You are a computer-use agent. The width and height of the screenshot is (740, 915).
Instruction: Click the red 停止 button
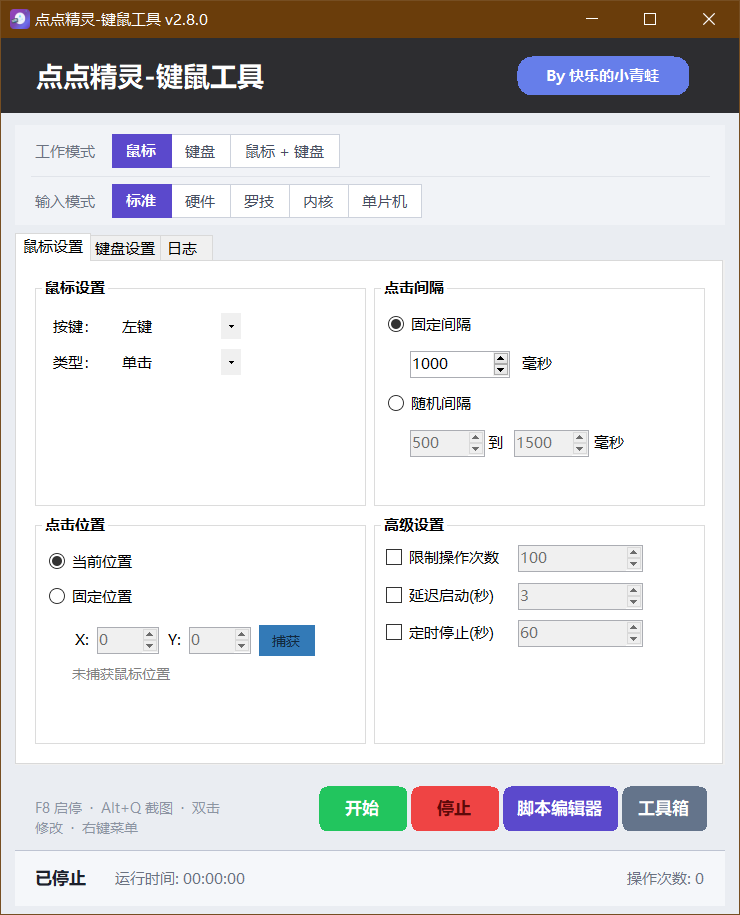(455, 808)
